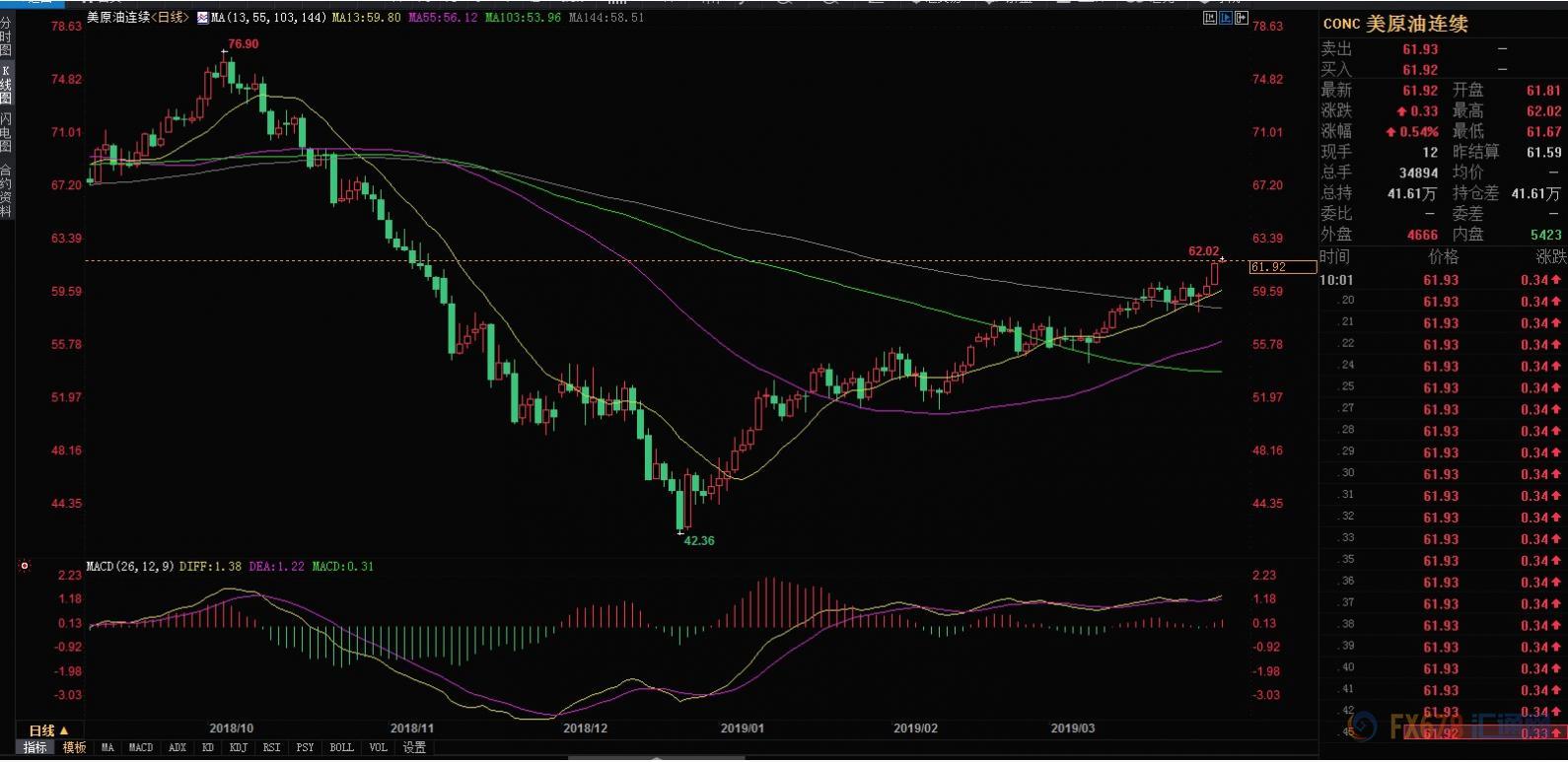
Task: Click the CONC 美原油连续 contract header
Action: coord(1395,25)
